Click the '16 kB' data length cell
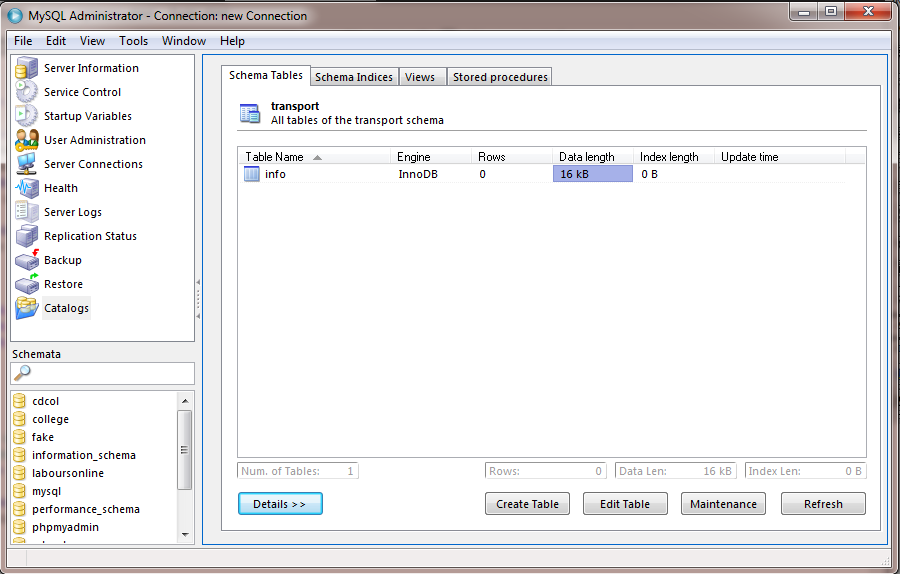 tap(593, 174)
